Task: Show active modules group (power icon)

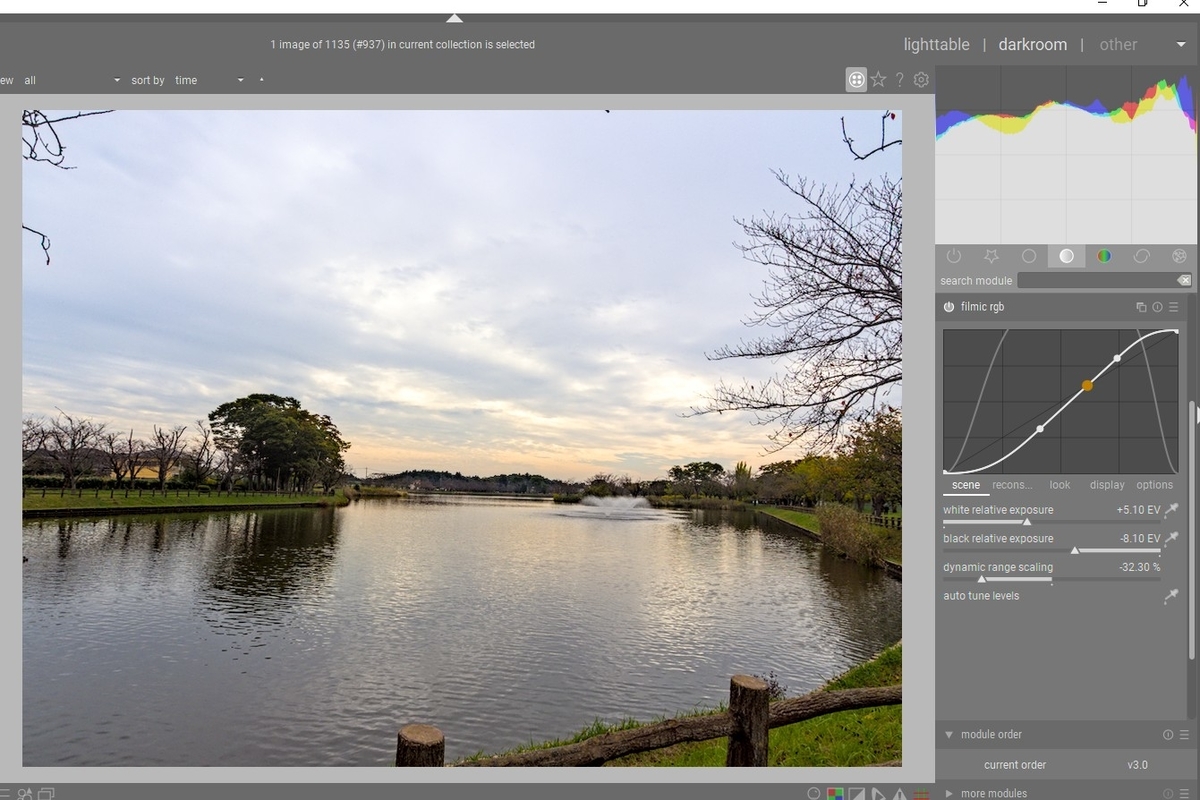Action: pyautogui.click(x=953, y=257)
